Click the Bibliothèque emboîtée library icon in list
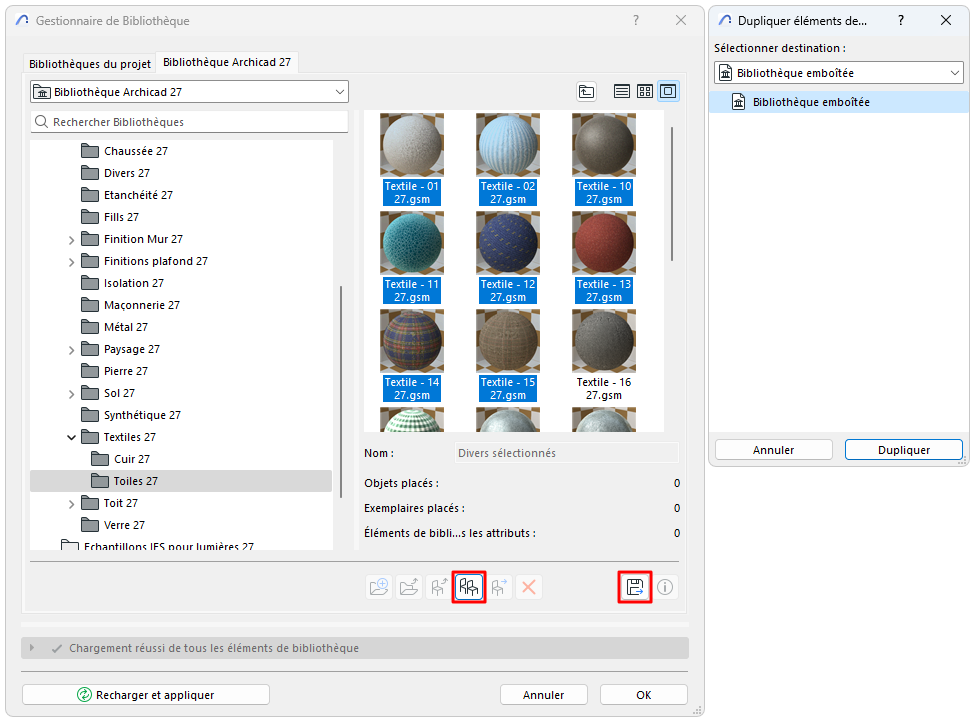Image resolution: width=972 pixels, height=722 pixels. [738, 102]
